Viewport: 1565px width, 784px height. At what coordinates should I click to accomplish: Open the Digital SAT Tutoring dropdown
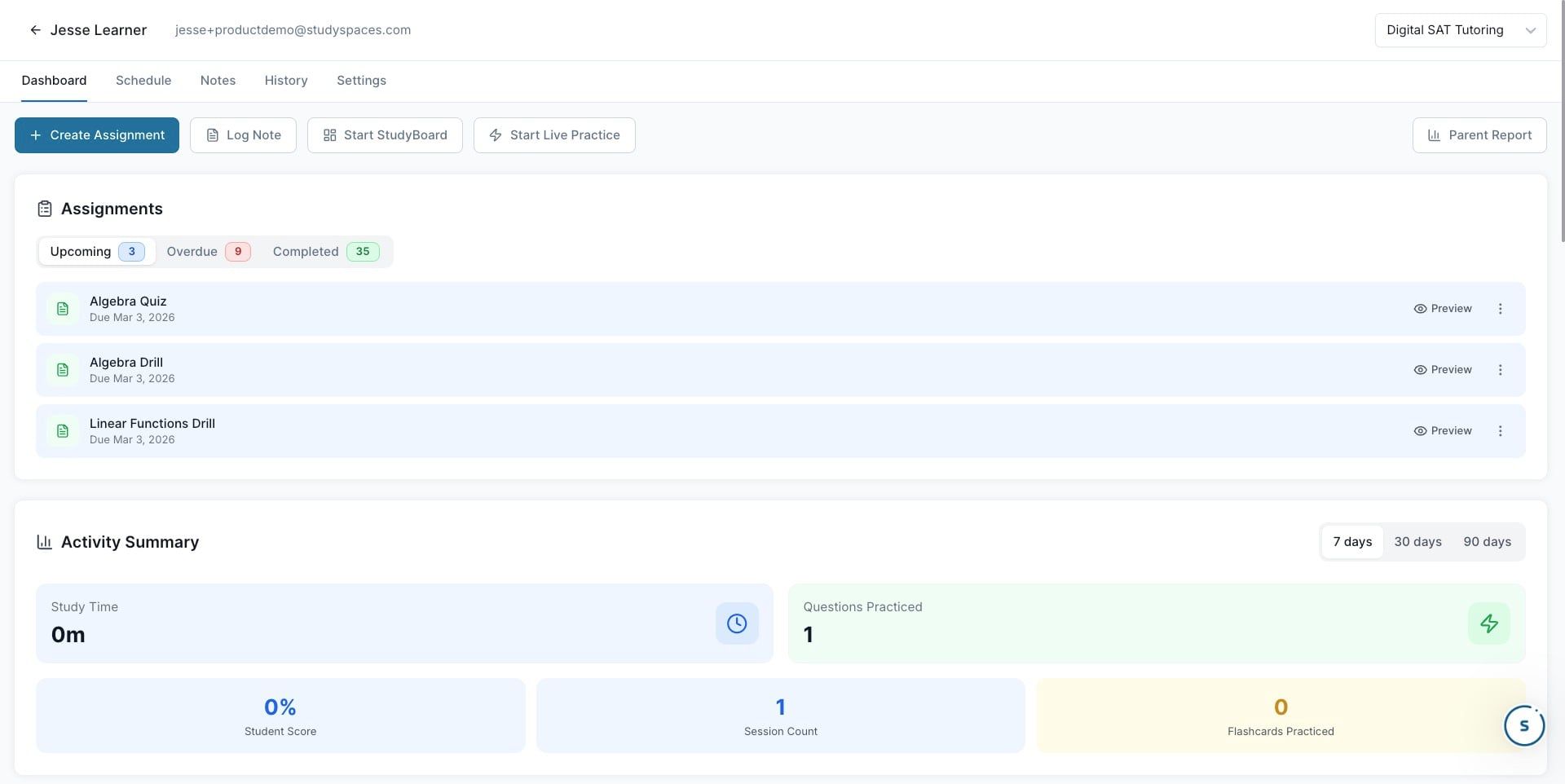click(1460, 30)
